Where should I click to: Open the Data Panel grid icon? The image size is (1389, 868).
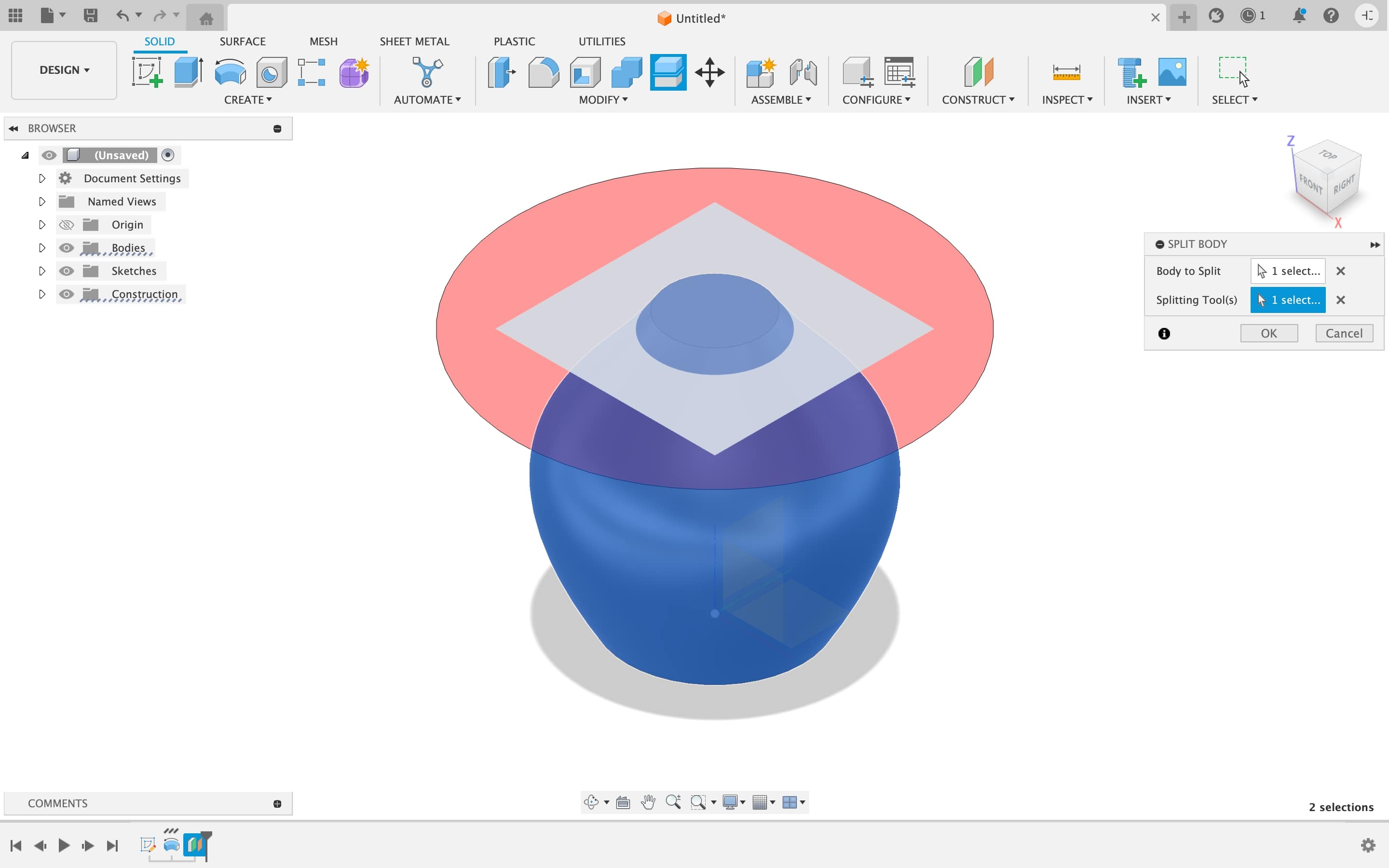(15, 15)
